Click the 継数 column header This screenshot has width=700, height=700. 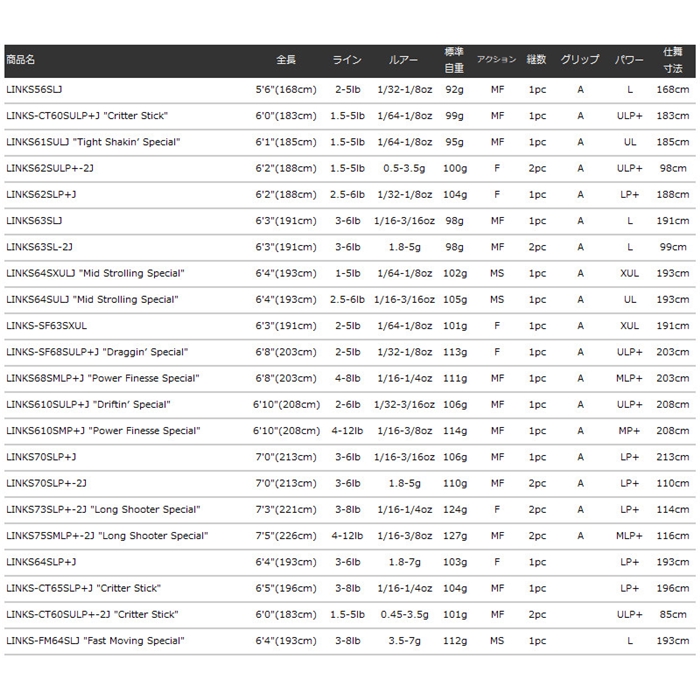(x=536, y=60)
